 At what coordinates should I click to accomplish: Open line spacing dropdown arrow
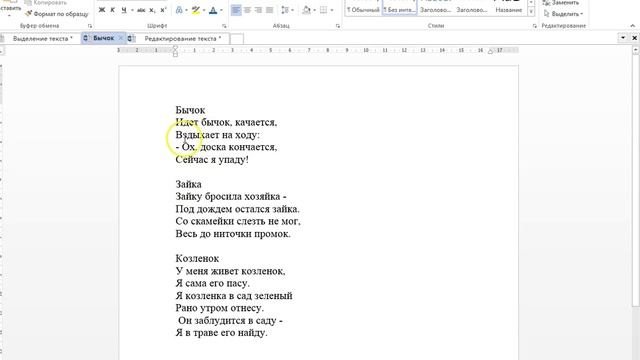tap(292, 10)
